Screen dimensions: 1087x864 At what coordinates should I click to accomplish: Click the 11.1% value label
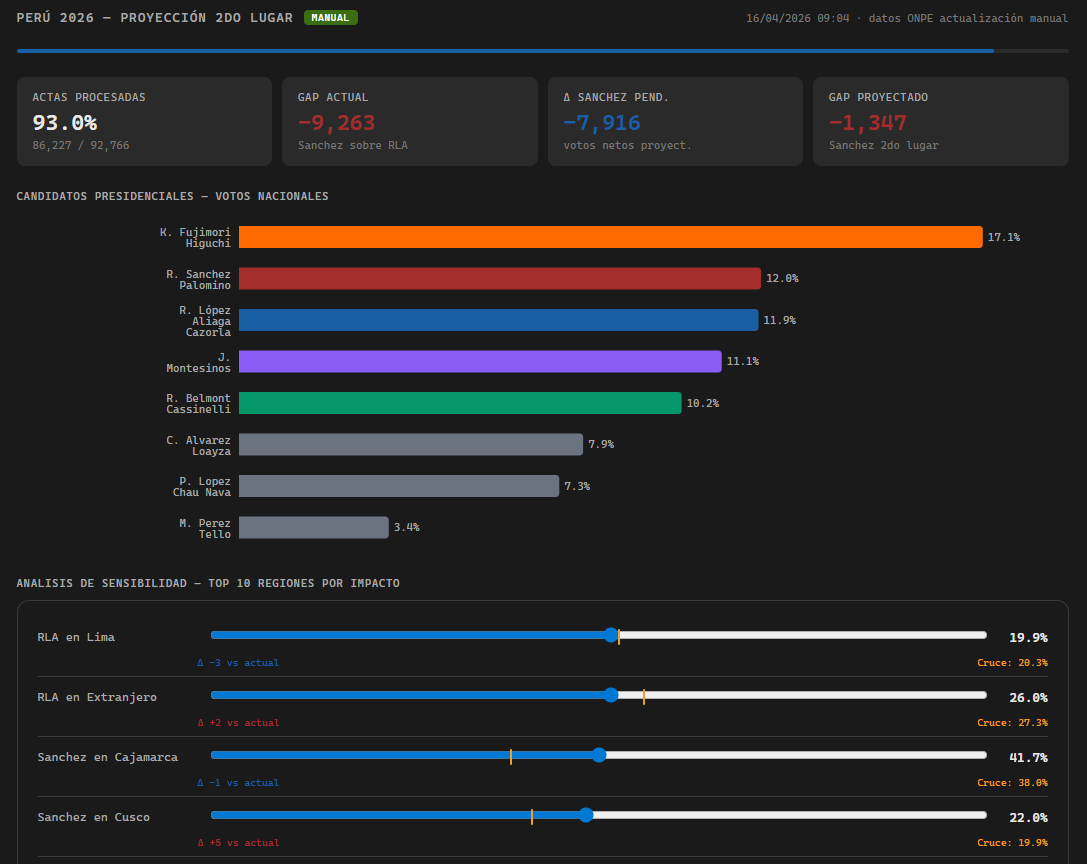click(743, 361)
